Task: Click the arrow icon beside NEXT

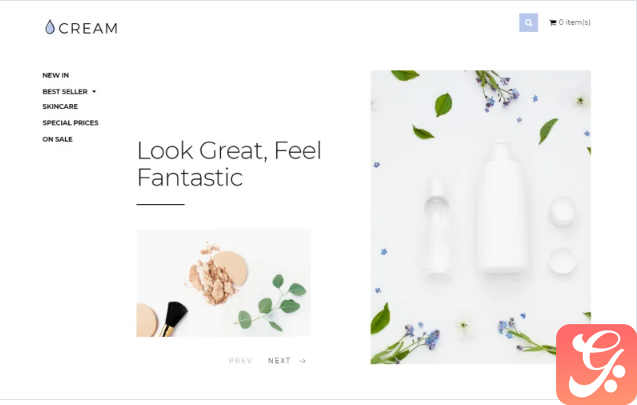Action: (x=302, y=361)
